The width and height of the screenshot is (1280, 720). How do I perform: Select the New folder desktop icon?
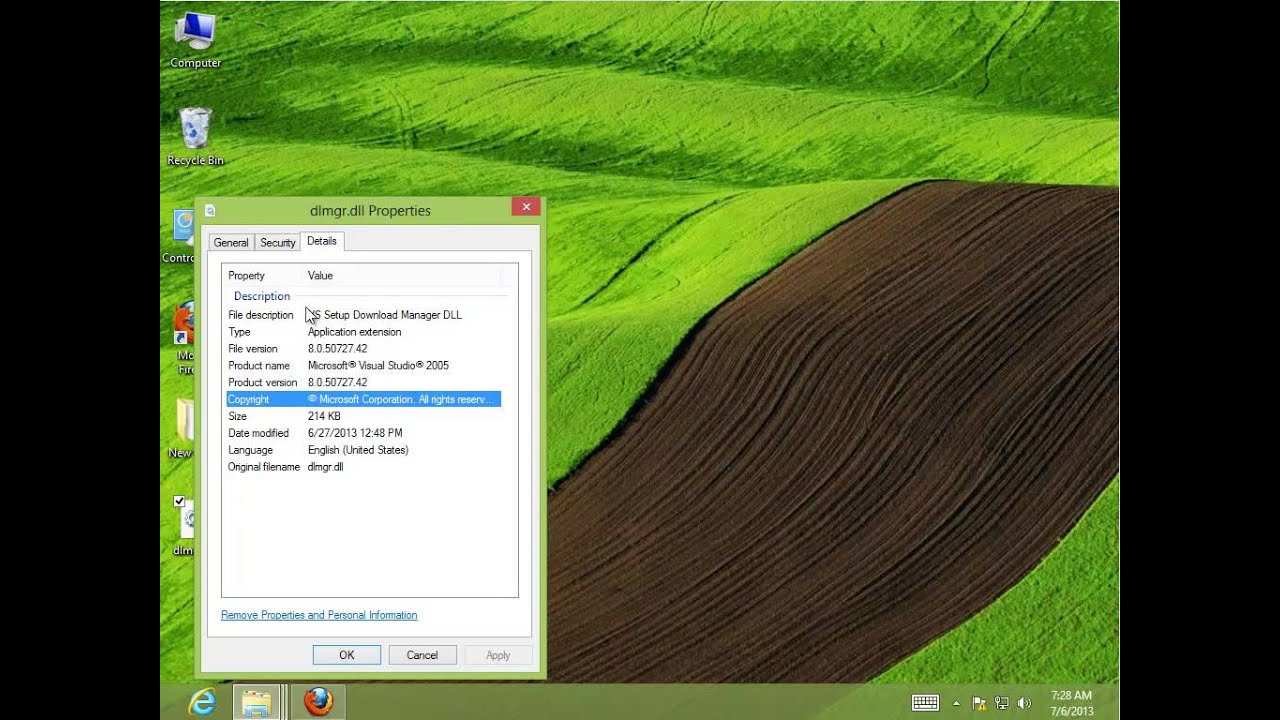tap(183, 428)
